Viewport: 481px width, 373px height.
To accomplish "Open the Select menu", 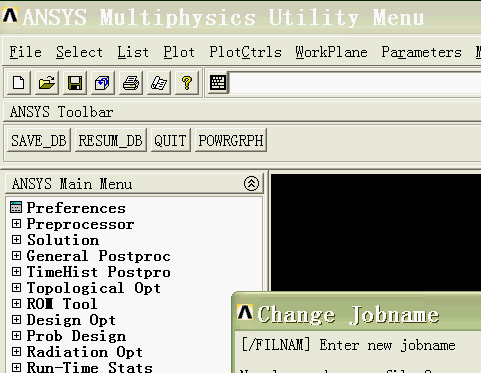I will (x=79, y=52).
